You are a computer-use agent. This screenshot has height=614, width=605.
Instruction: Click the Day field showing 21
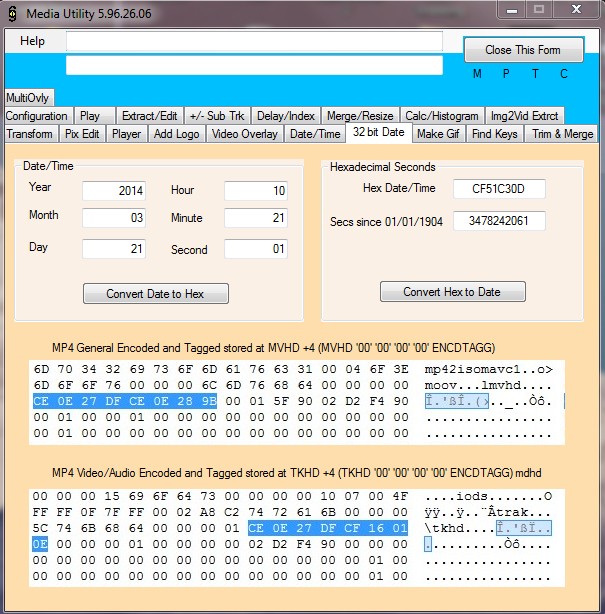click(114, 249)
